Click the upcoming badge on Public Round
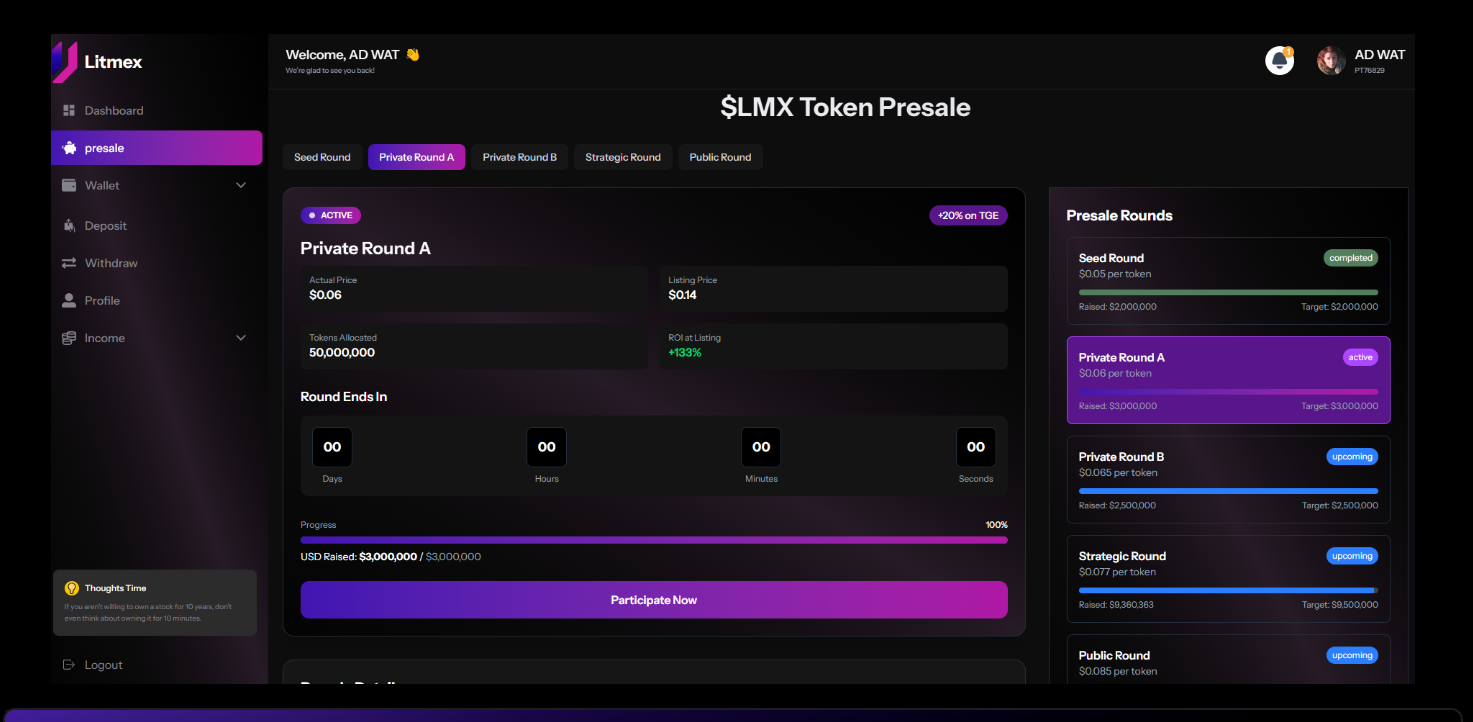 click(1352, 656)
